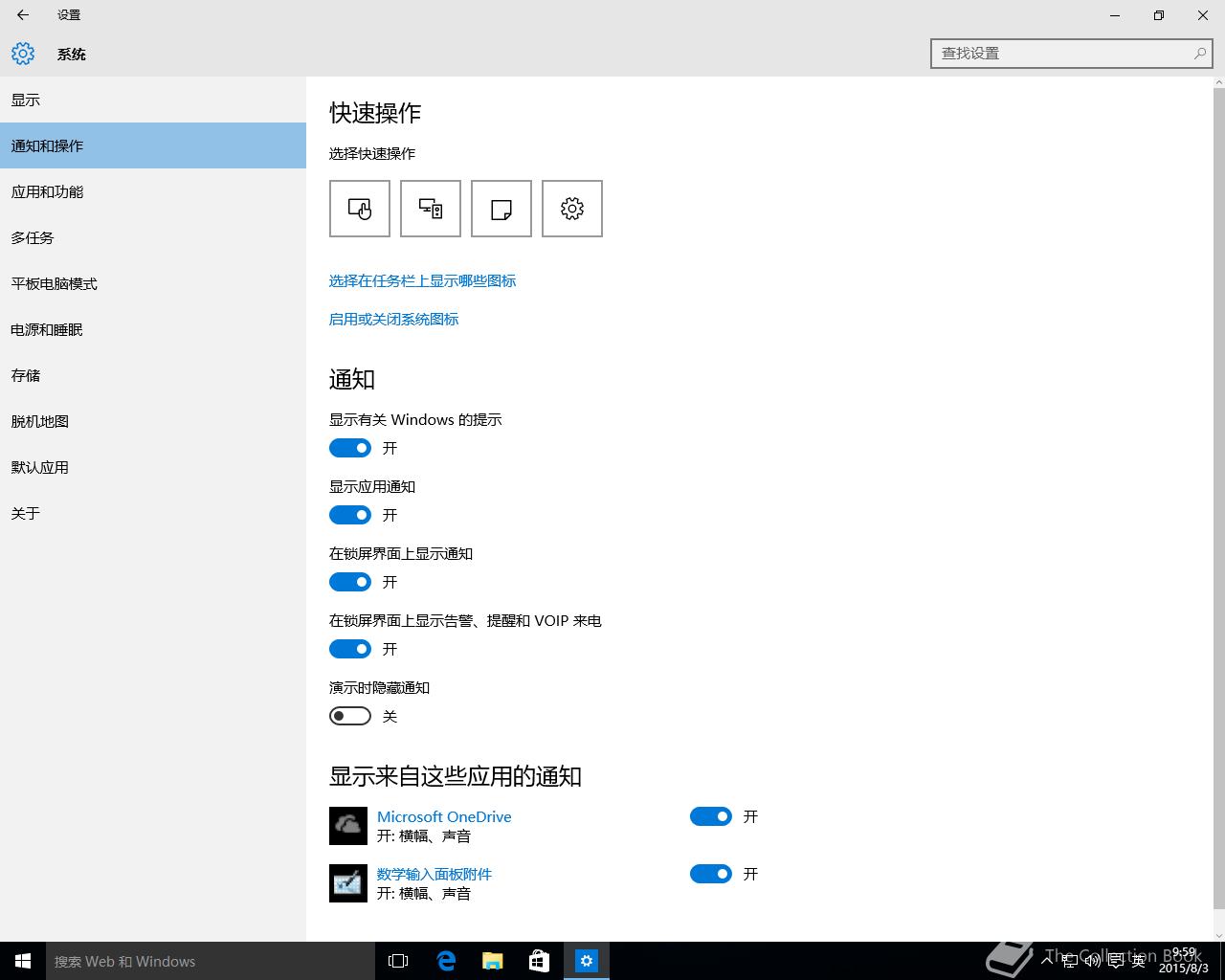
Task: Open 默认应用 in the sidebar
Action: coord(153,467)
